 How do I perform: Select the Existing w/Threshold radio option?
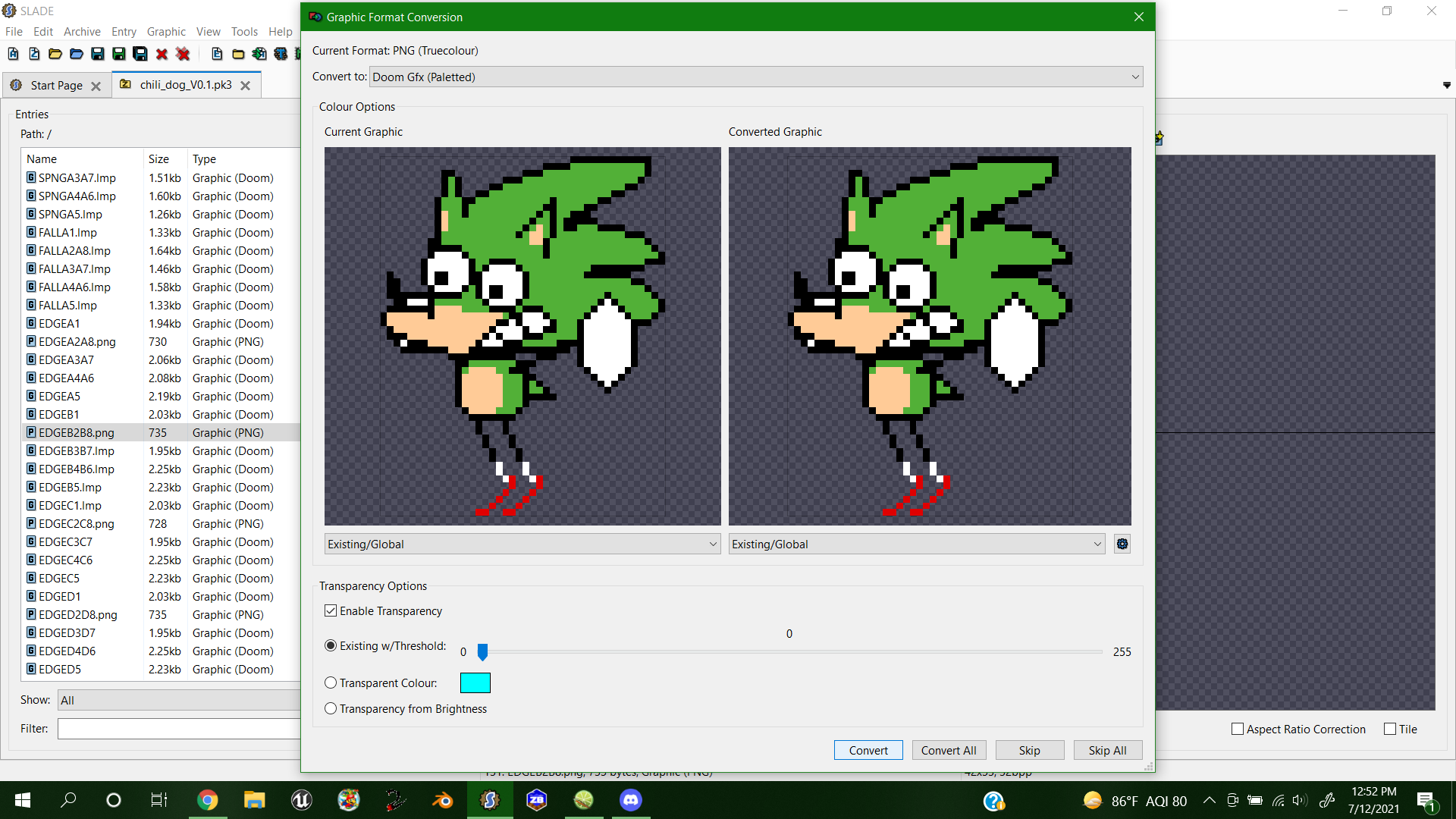coord(331,646)
